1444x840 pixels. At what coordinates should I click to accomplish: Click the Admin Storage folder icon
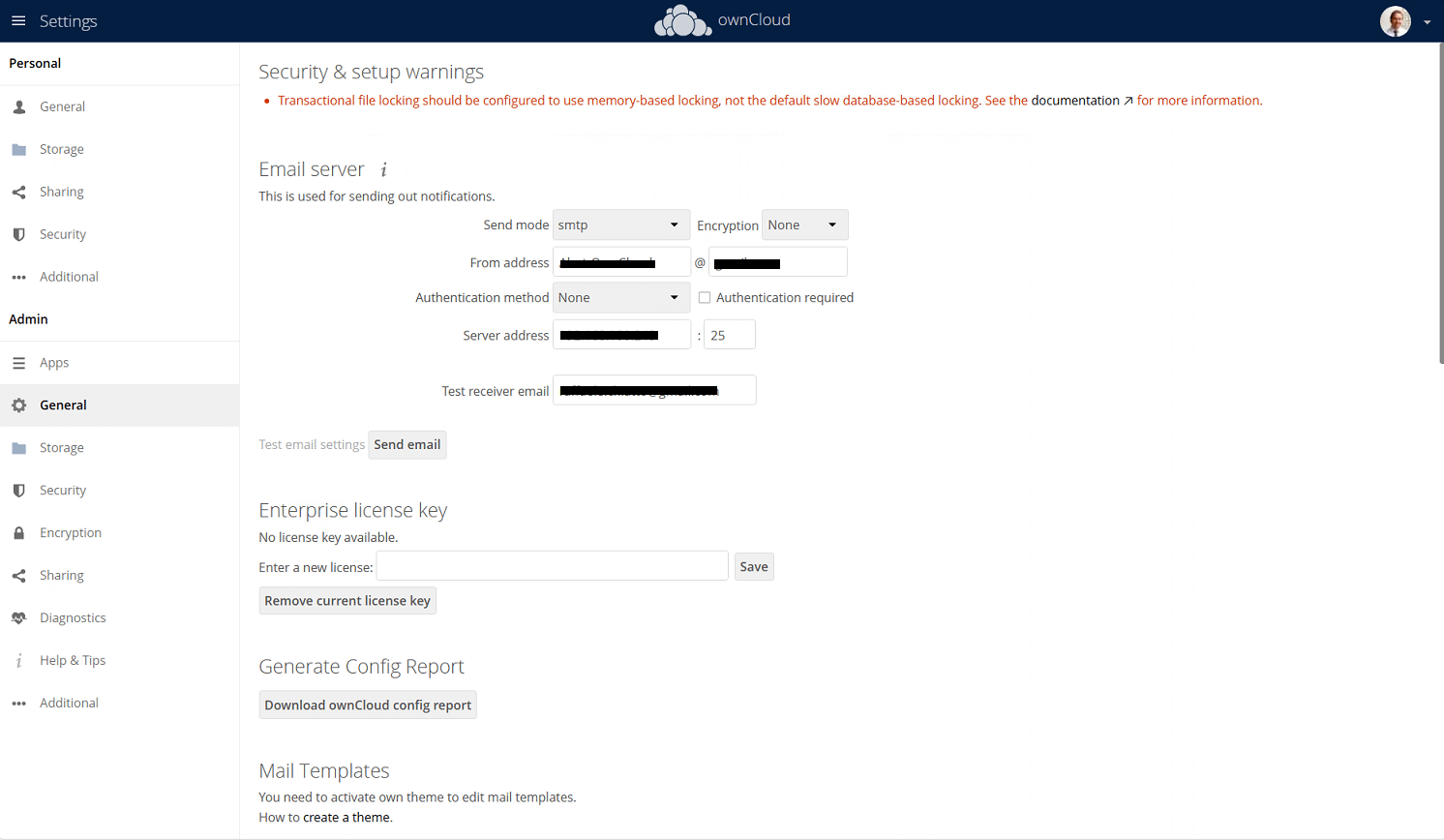18,448
